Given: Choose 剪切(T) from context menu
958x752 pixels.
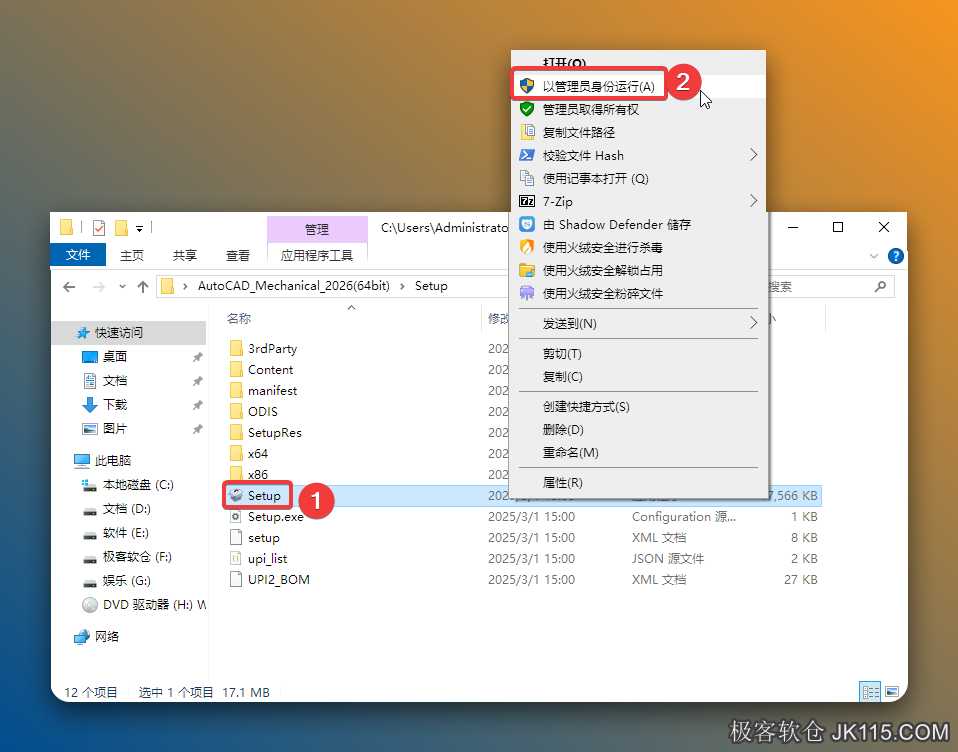Looking at the screenshot, I should click(x=638, y=354).
